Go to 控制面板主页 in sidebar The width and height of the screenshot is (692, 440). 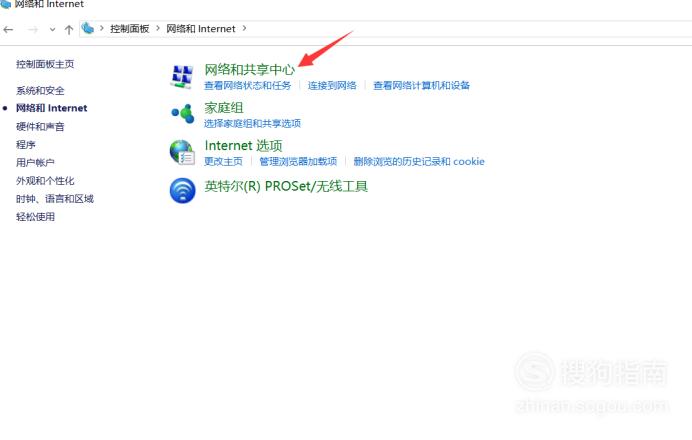(x=45, y=64)
